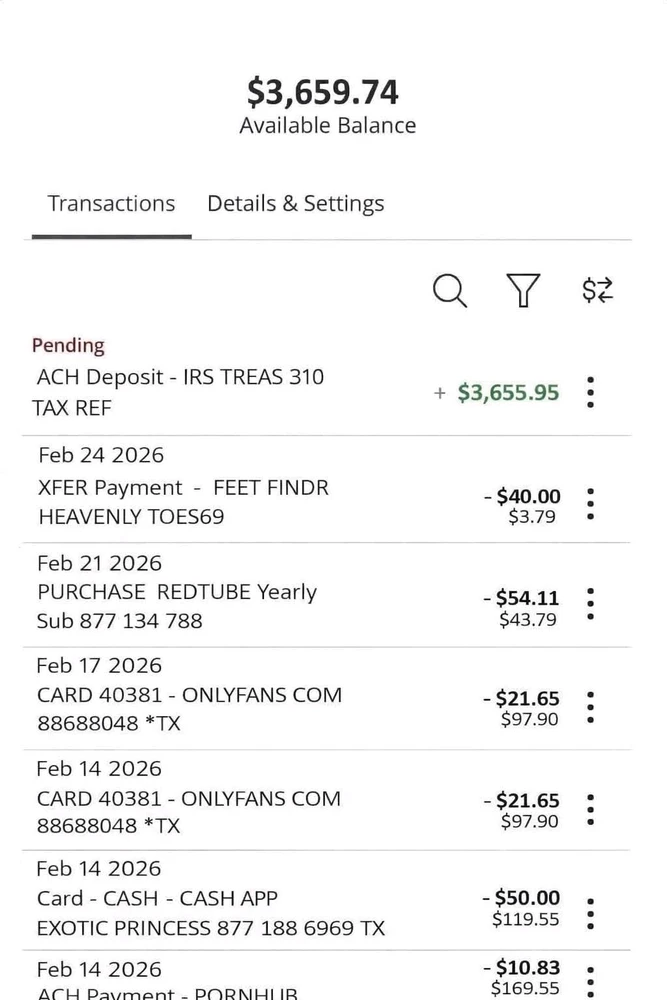The height and width of the screenshot is (1000, 667).
Task: Tap the filter funnel icon
Action: pyautogui.click(x=523, y=291)
